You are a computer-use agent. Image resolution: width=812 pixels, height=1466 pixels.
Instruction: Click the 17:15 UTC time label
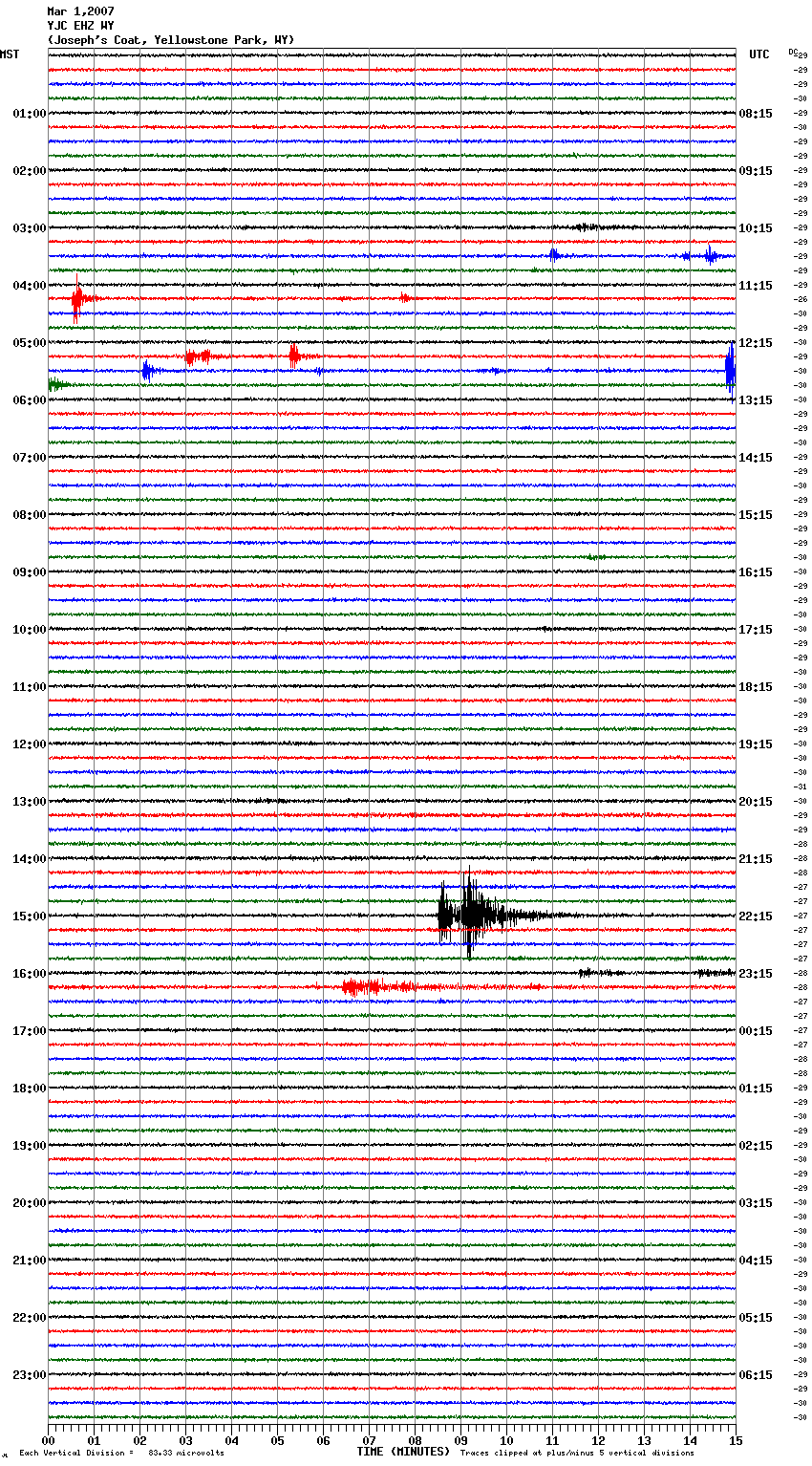click(x=756, y=630)
